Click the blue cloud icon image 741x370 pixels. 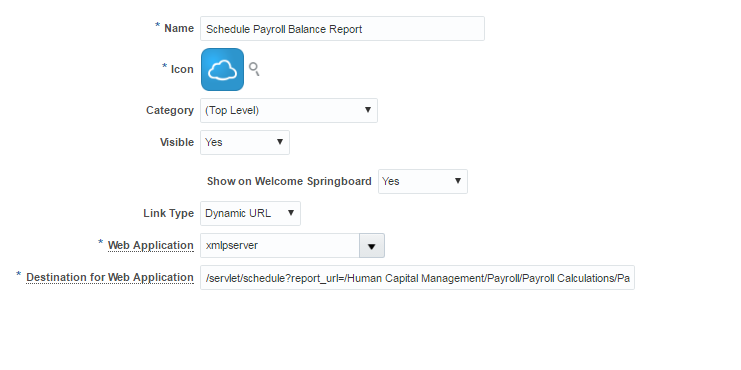coord(223,69)
